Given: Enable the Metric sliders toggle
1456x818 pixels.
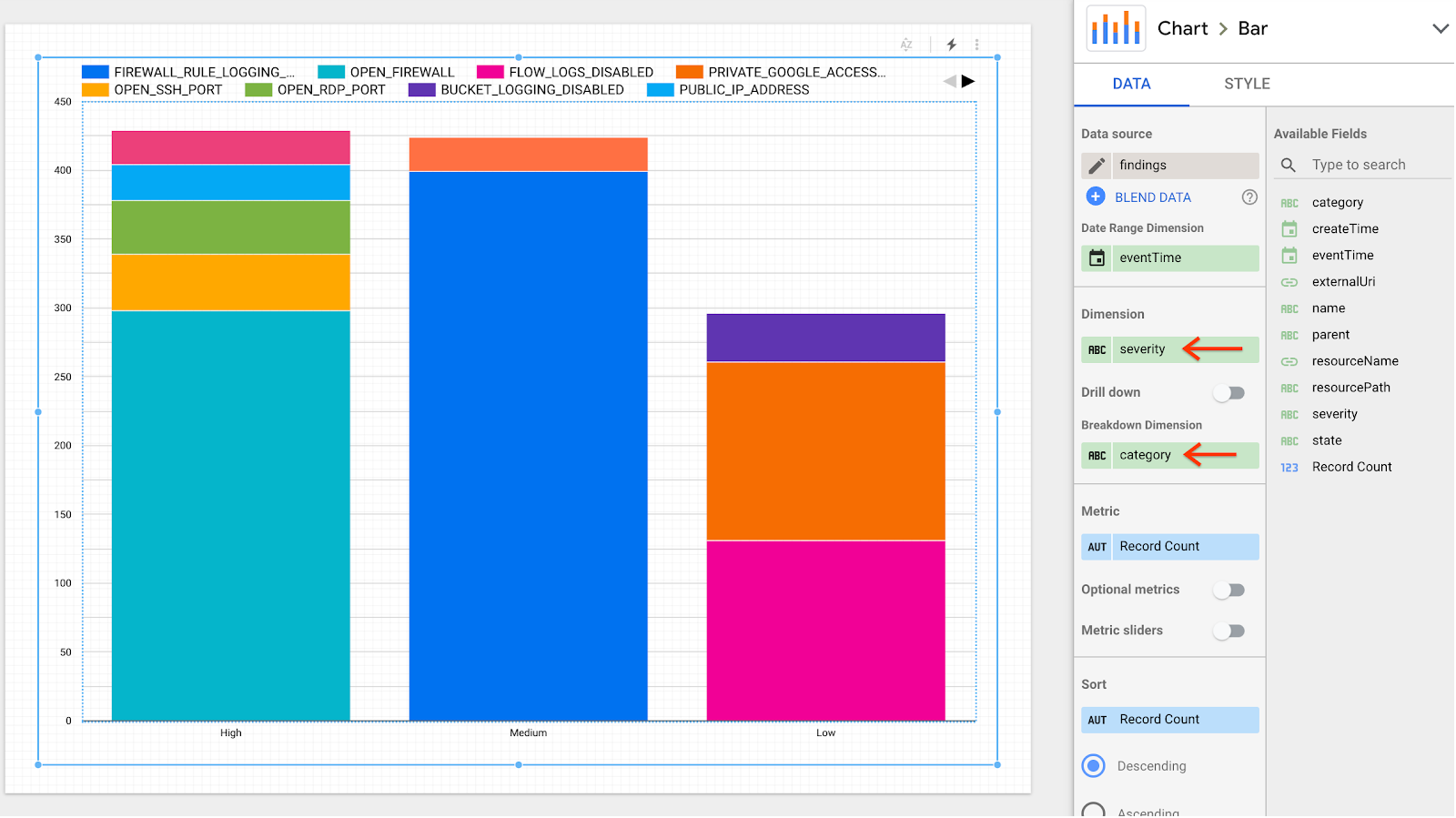Looking at the screenshot, I should 1228,631.
